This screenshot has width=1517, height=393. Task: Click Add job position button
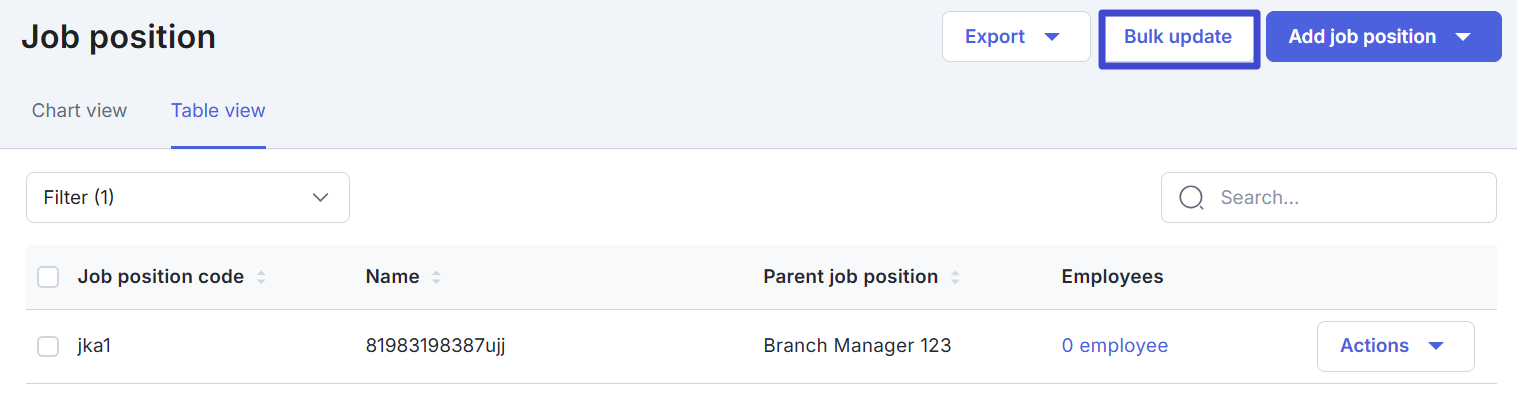(1384, 37)
